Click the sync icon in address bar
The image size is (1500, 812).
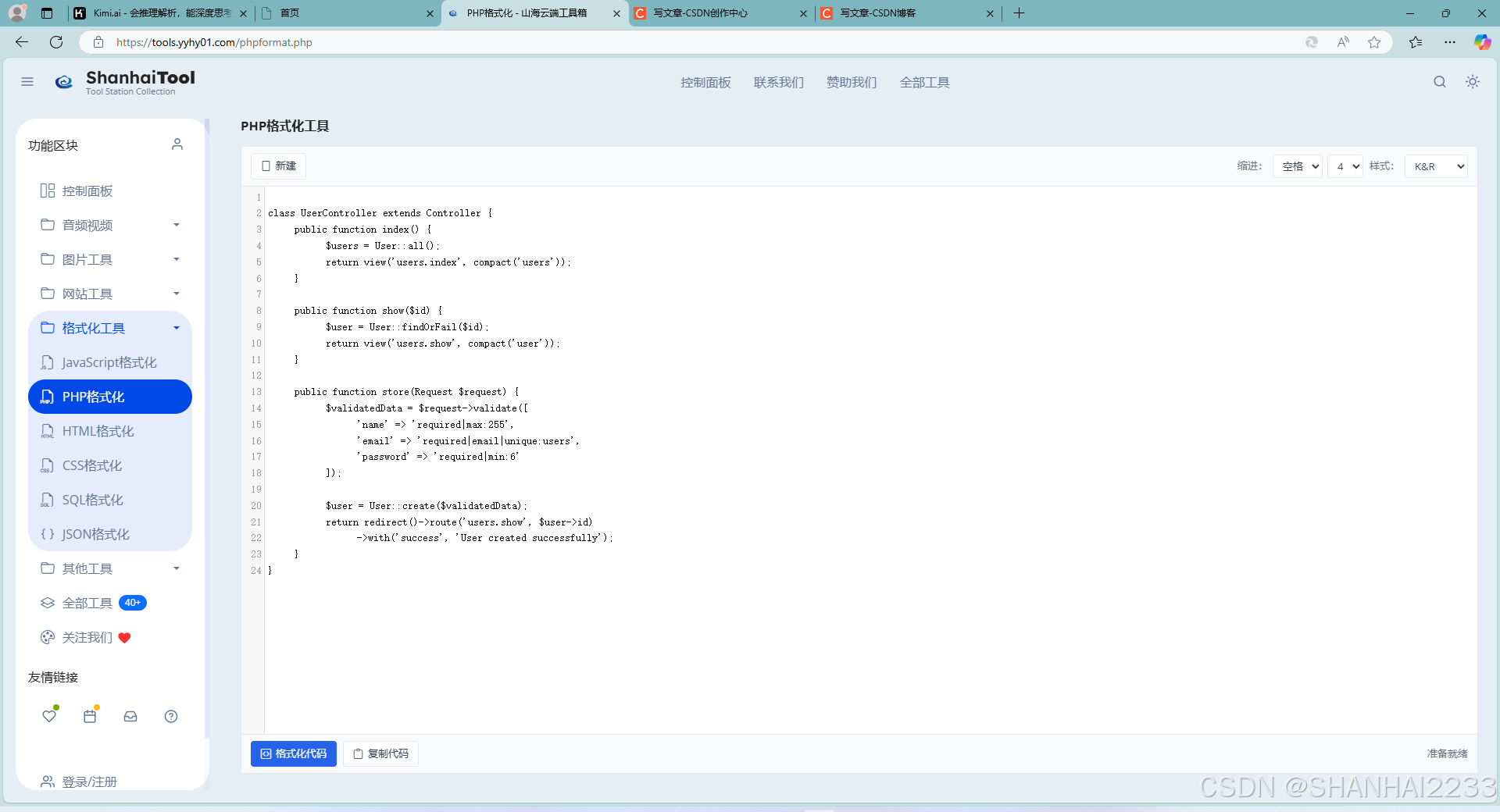(1312, 42)
